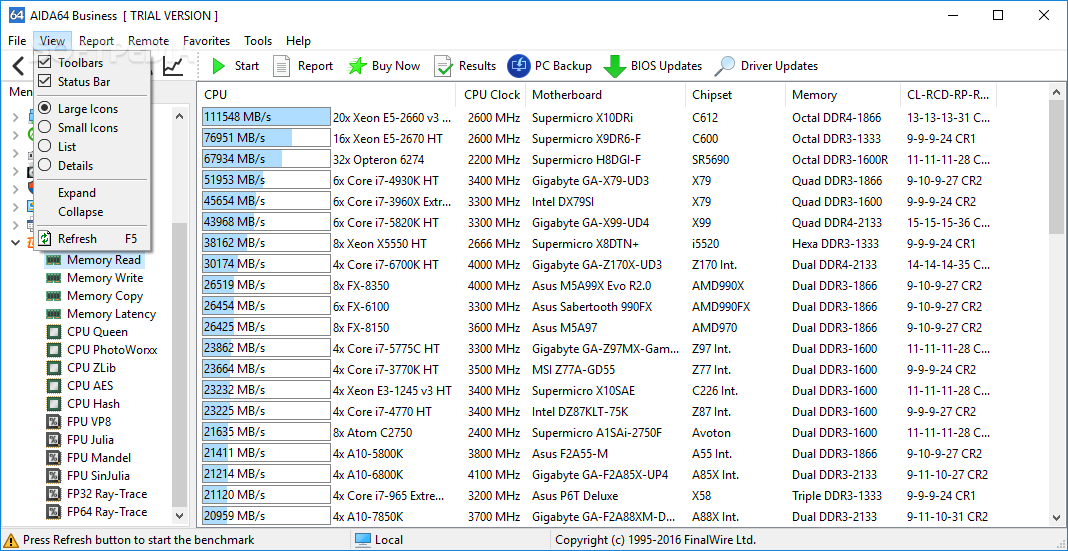Screen dimensions: 1068x551
Task: Select CPU ZLib benchmark in tree
Action: [x=91, y=368]
